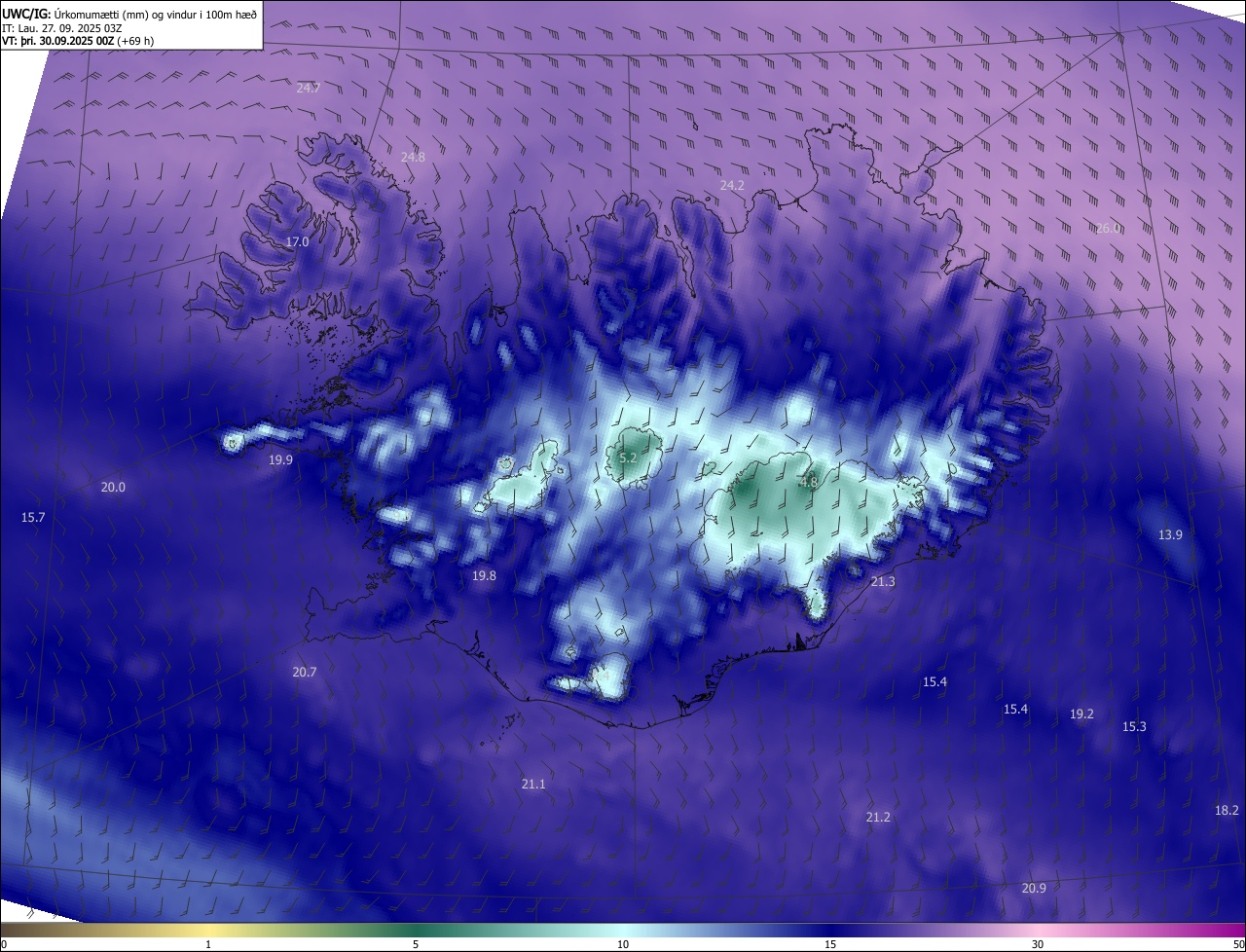Screen dimensions: 1246x952
Task: Click the colorbar tick label 5
Action: (416, 944)
